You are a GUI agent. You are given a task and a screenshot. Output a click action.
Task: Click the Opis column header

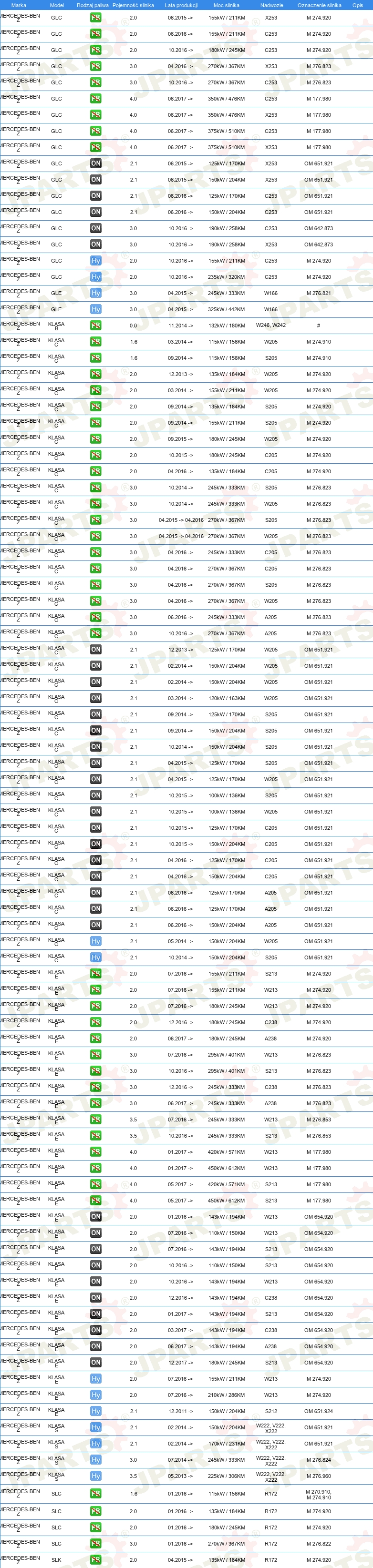(357, 5)
